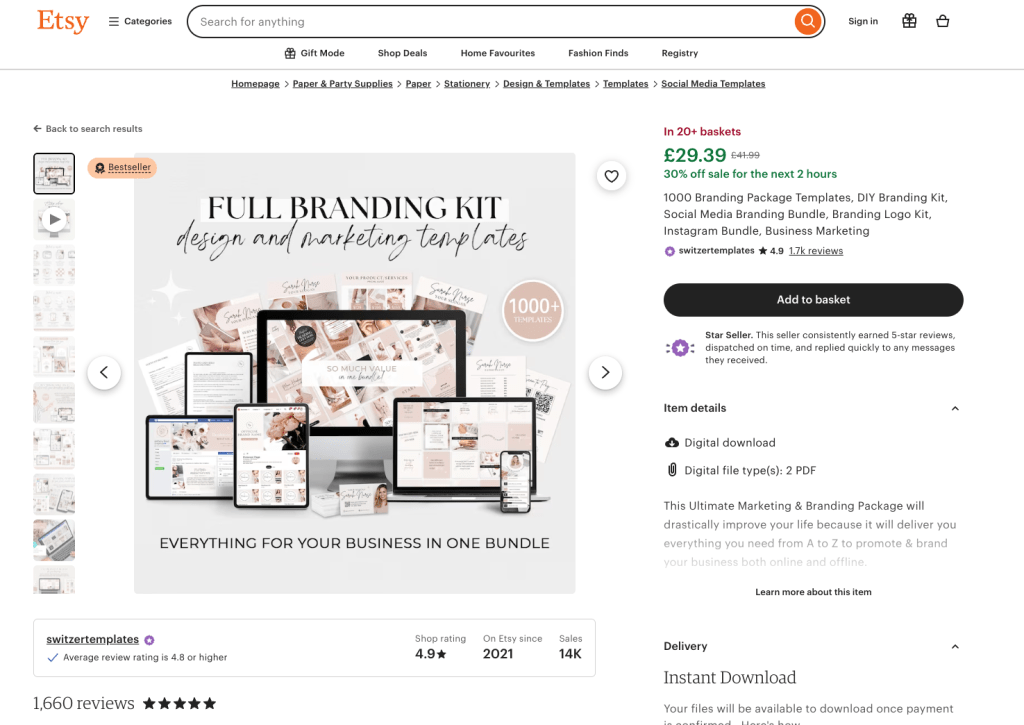
Task: Favourite item with the heart icon
Action: point(611,176)
